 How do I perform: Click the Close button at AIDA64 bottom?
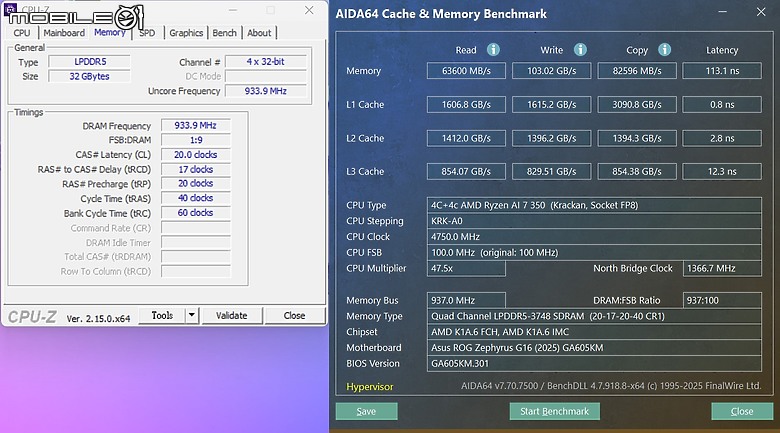click(742, 411)
